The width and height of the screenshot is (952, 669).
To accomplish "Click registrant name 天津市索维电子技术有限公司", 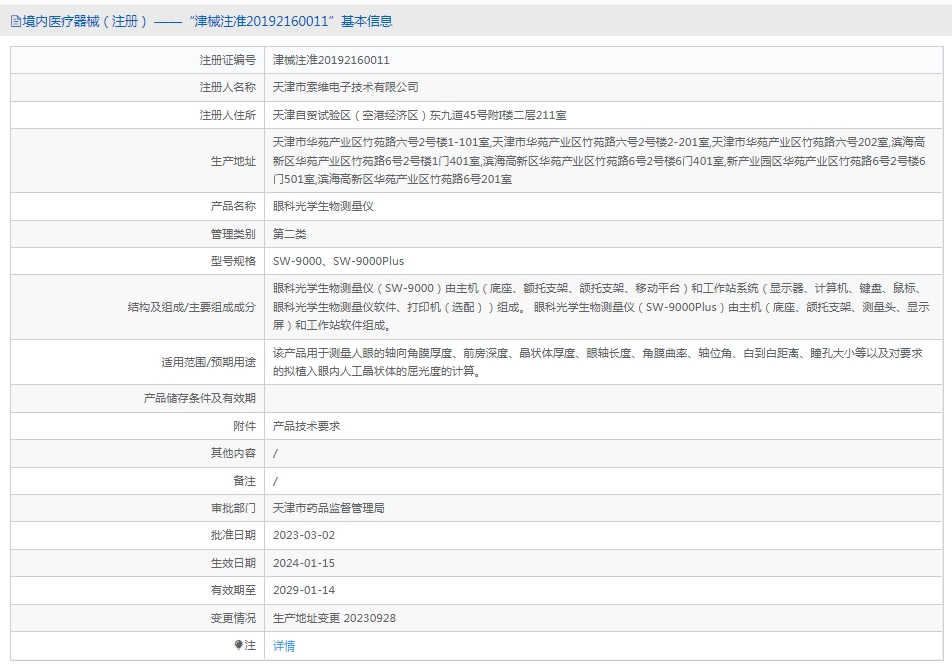I will [x=345, y=87].
